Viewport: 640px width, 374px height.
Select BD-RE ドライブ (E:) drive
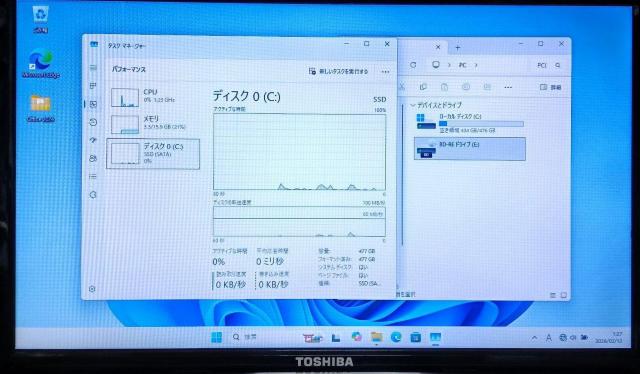(470, 149)
